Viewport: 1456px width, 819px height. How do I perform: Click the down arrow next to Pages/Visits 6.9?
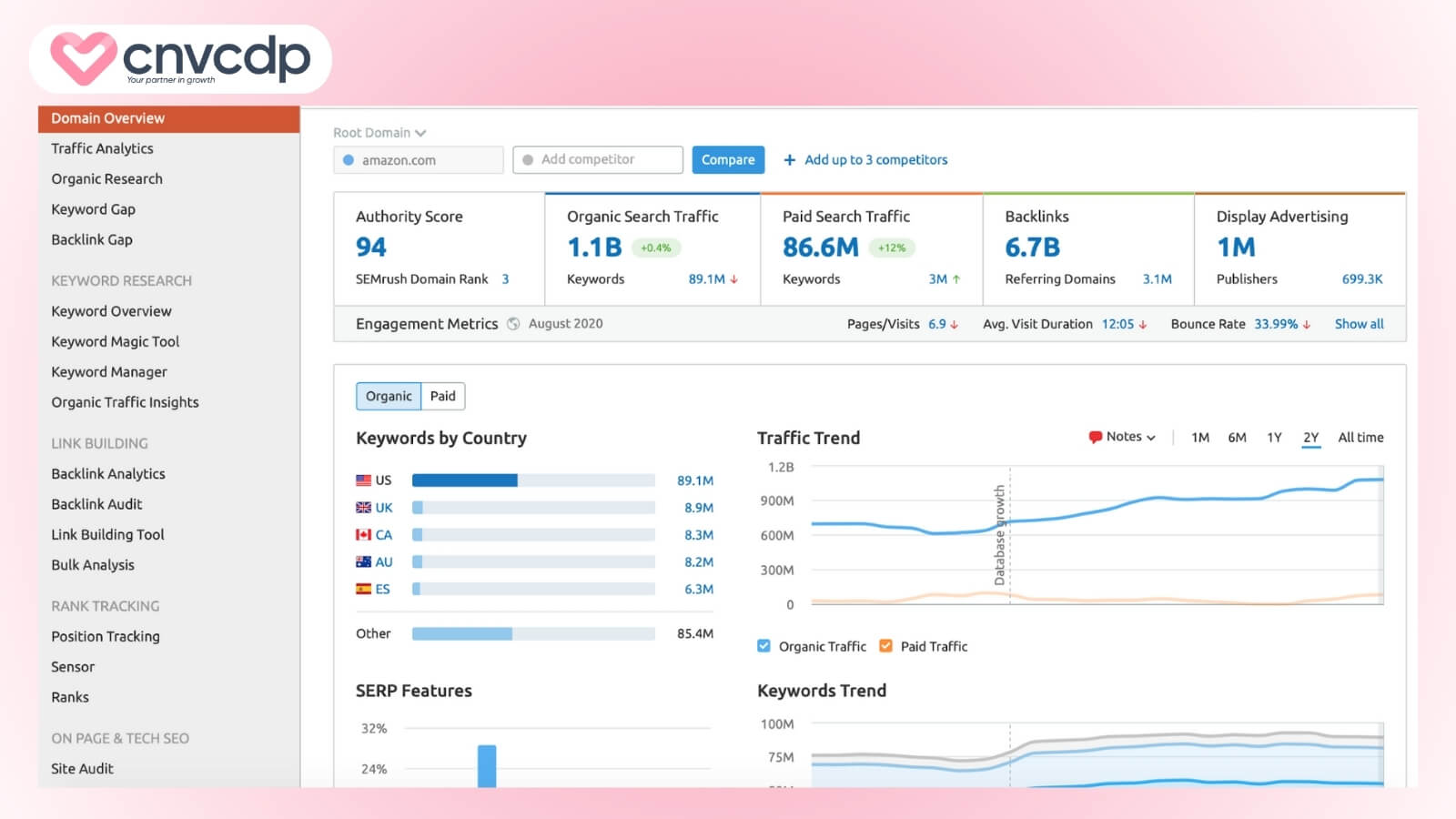[x=954, y=325]
